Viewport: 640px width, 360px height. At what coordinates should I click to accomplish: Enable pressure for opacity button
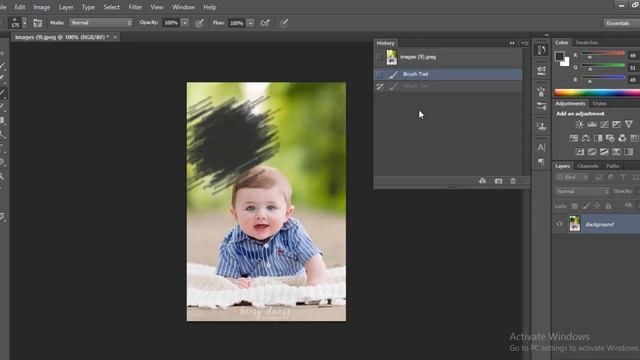coord(199,23)
